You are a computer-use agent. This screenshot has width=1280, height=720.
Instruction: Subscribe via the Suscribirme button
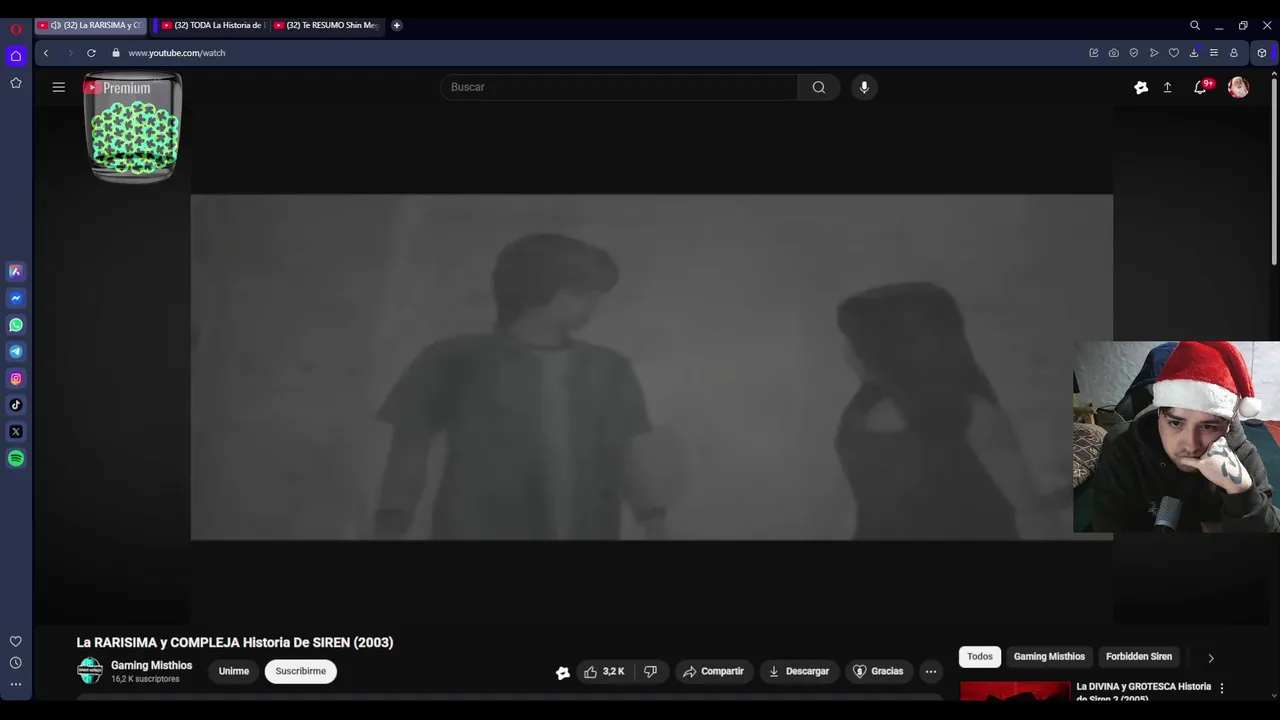click(301, 672)
